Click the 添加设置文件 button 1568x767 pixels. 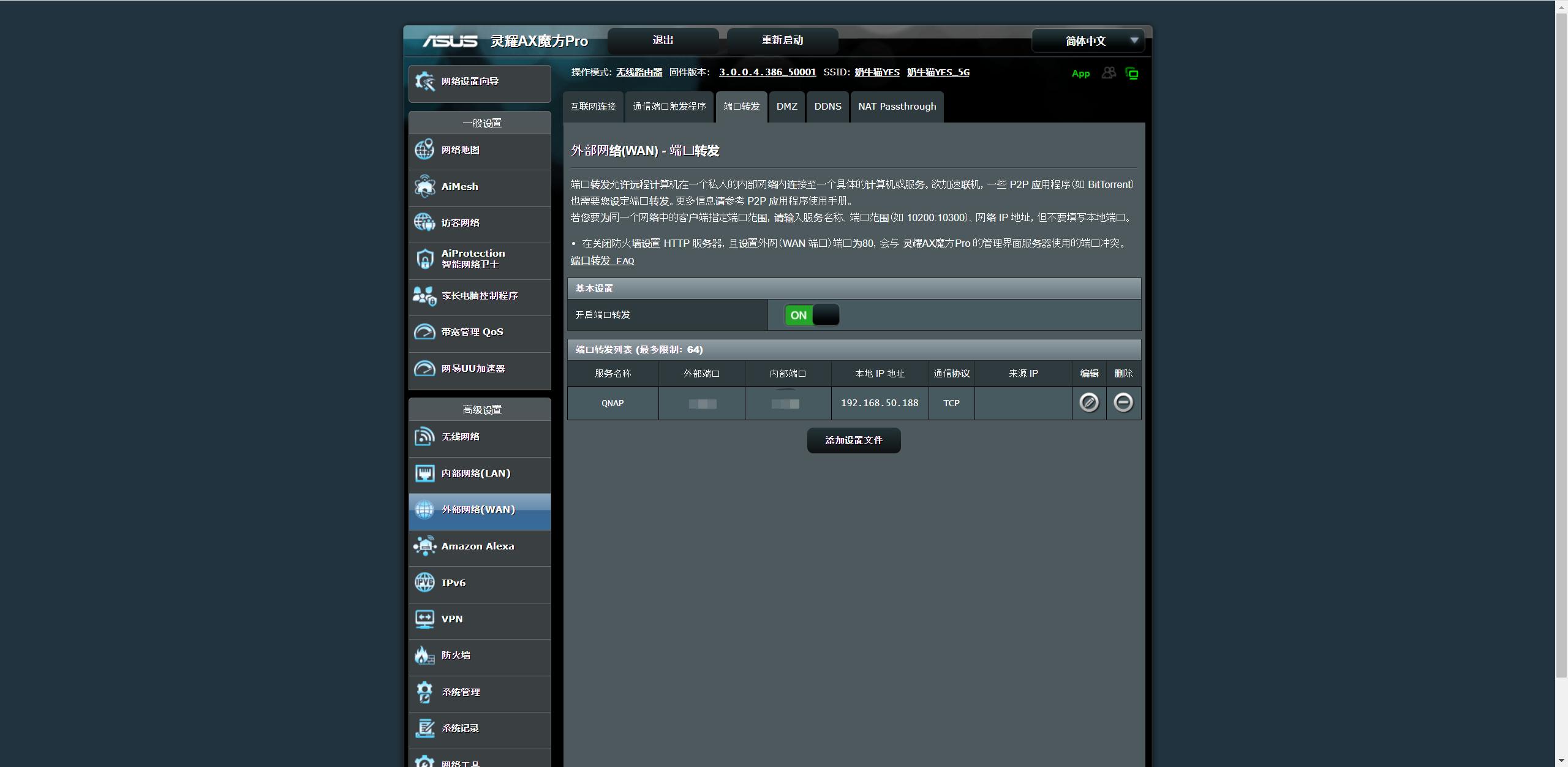coord(853,440)
